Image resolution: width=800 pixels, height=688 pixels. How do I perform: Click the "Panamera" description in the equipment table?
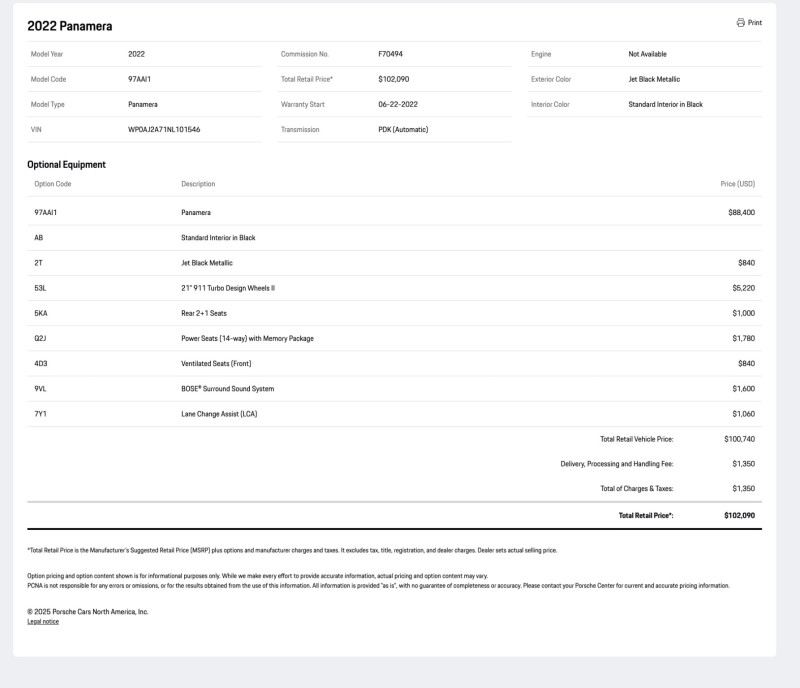click(x=196, y=212)
